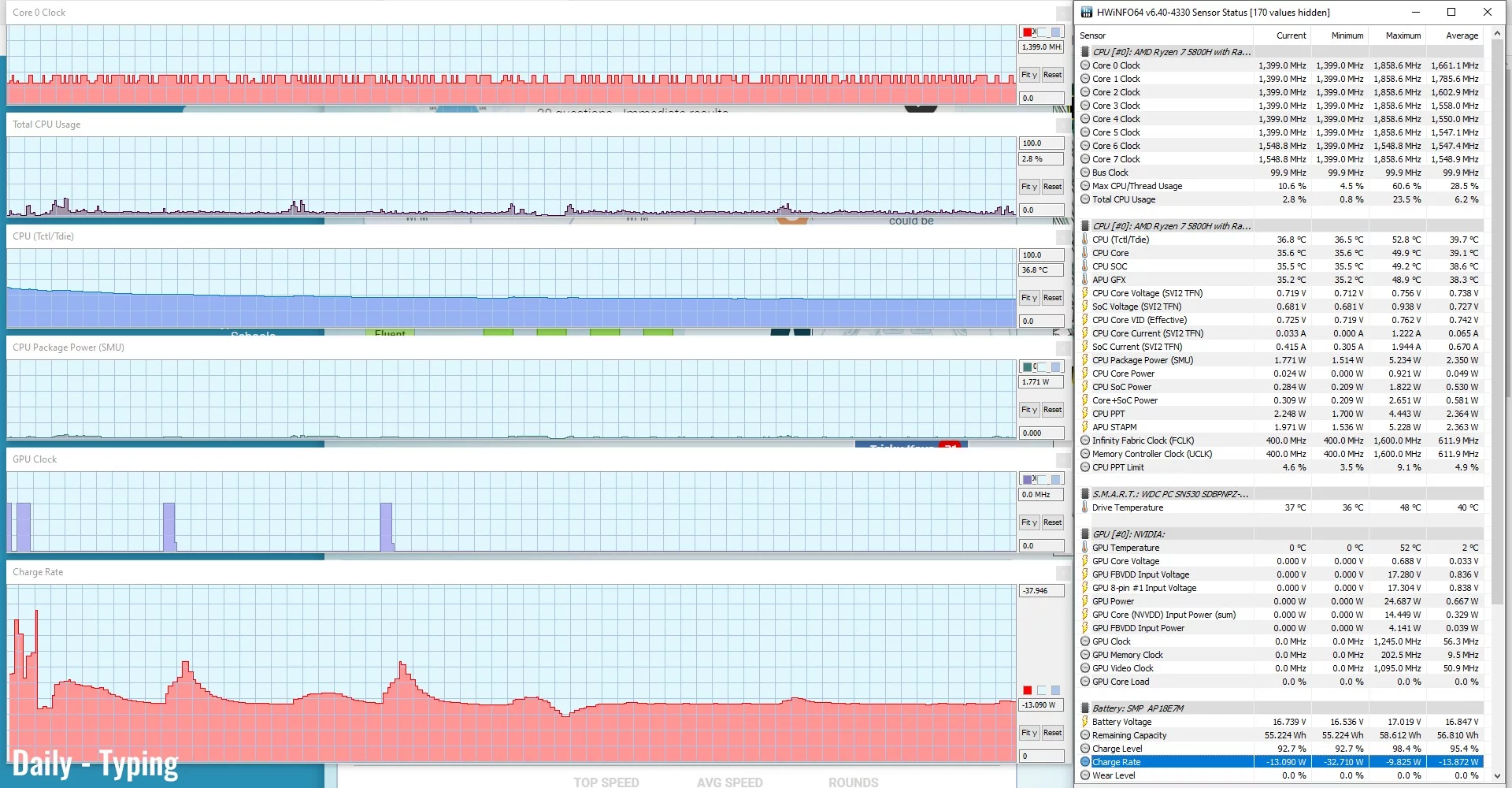Click the CPU (Tctl/Tdie) thermometer icon

(x=1085, y=240)
